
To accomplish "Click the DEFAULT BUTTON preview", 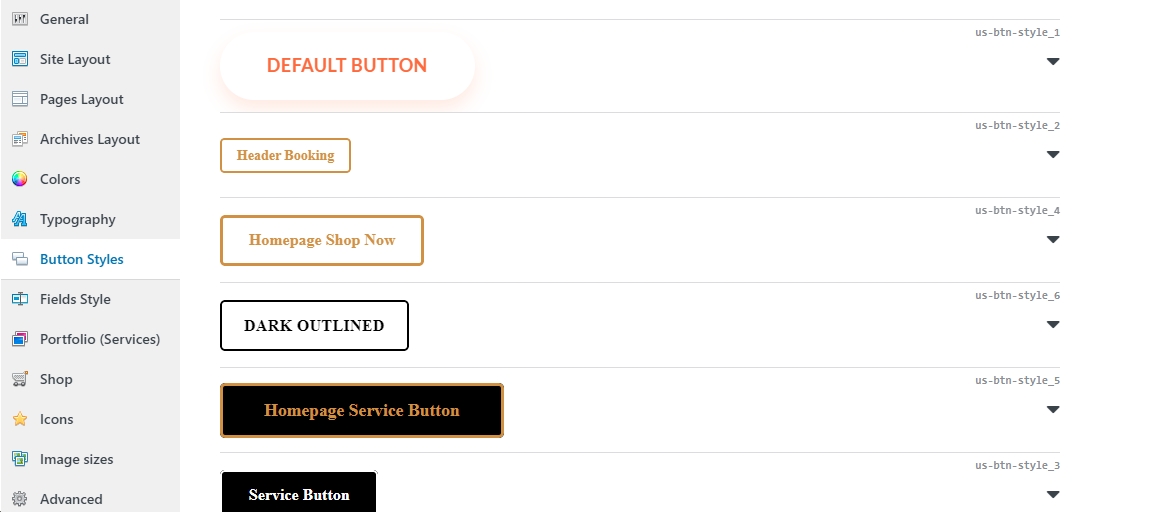I will click(x=347, y=65).
